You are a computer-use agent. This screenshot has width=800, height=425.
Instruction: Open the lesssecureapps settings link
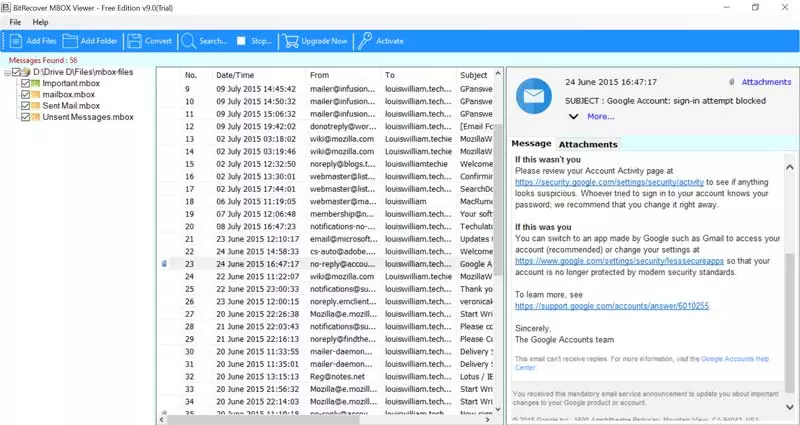coord(598,259)
